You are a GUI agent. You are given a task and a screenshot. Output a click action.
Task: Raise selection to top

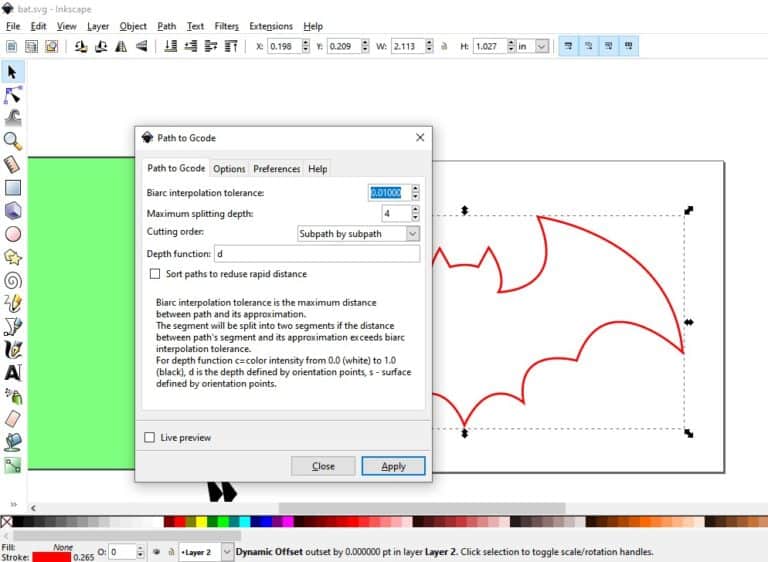[231, 47]
